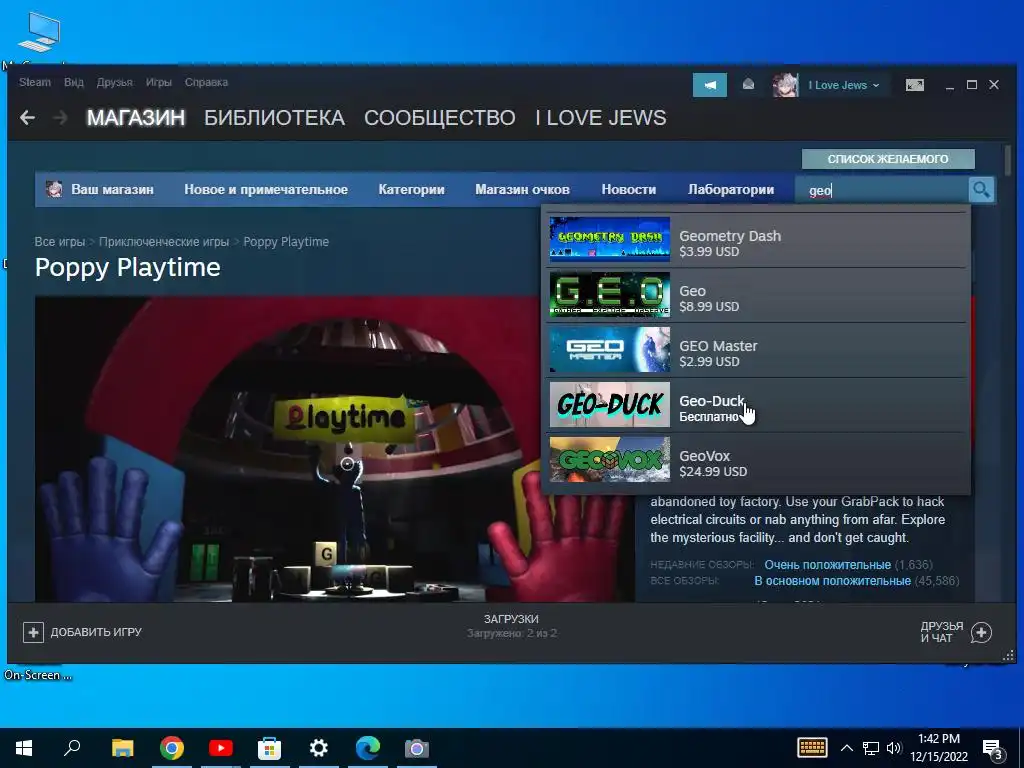
Task: Click the profile avatar in title bar
Action: (785, 85)
